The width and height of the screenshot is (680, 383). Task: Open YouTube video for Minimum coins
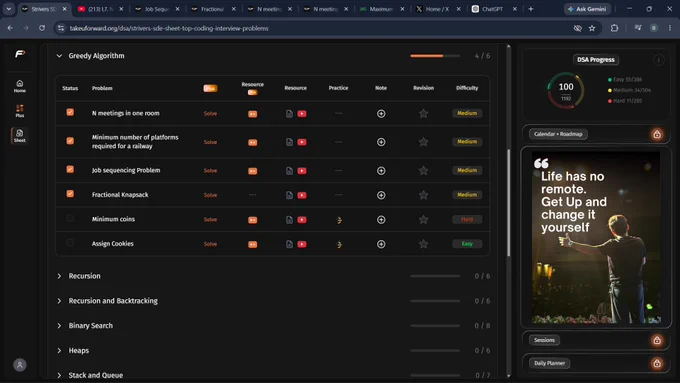pyautogui.click(x=302, y=220)
